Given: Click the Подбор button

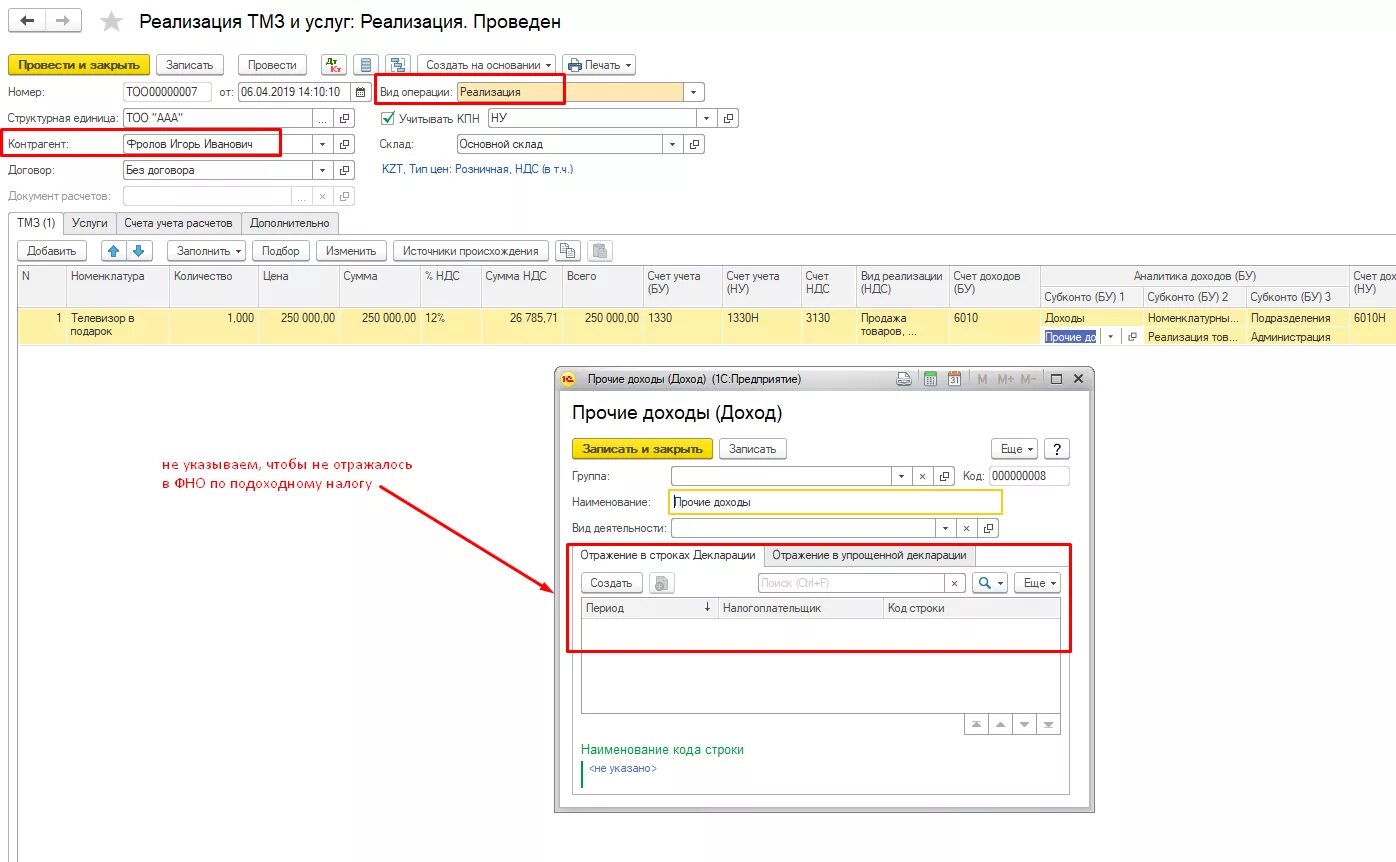Looking at the screenshot, I should [x=281, y=251].
